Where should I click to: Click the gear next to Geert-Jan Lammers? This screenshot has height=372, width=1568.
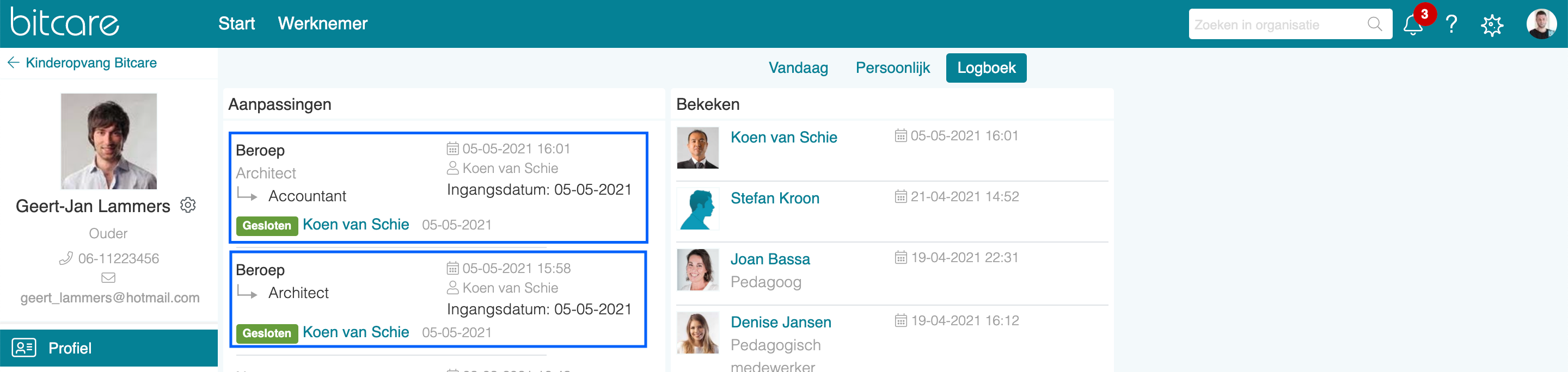tap(188, 206)
